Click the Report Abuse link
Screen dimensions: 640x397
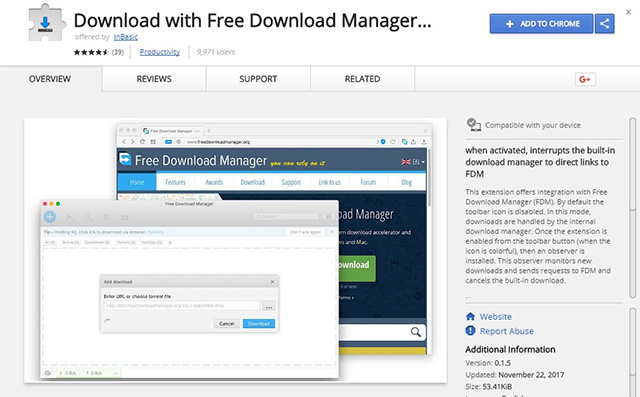pyautogui.click(x=507, y=331)
